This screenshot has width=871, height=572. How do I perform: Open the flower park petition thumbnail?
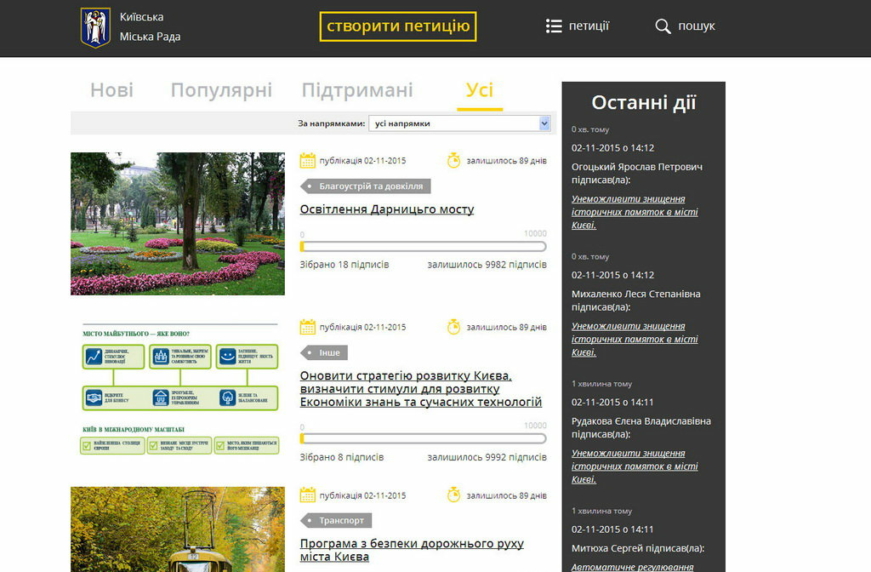177,223
